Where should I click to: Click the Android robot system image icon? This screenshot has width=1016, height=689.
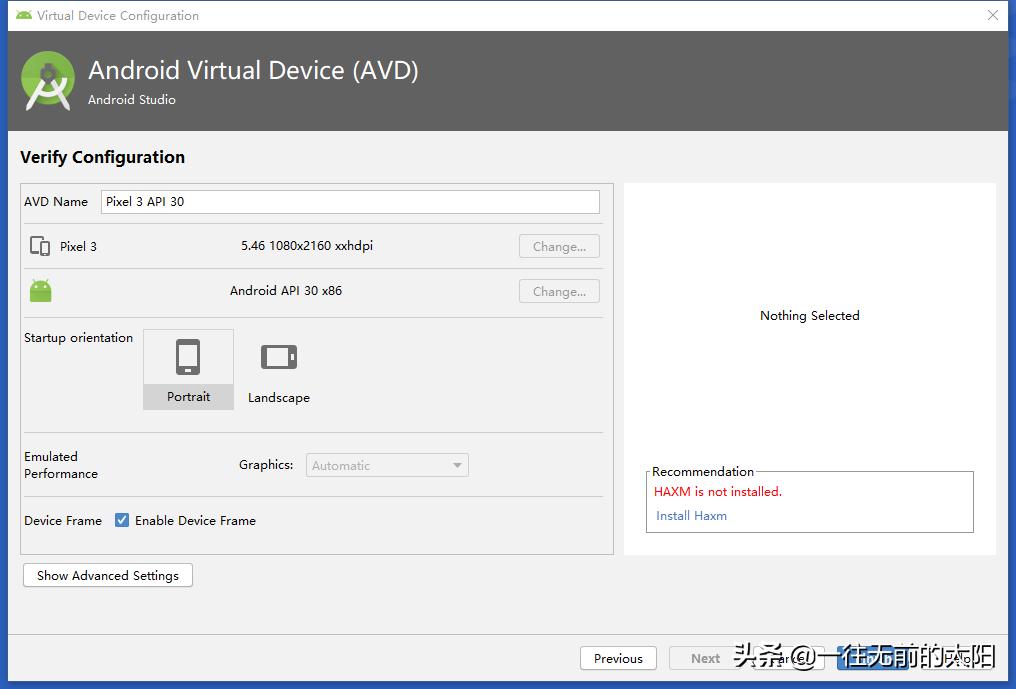point(40,290)
